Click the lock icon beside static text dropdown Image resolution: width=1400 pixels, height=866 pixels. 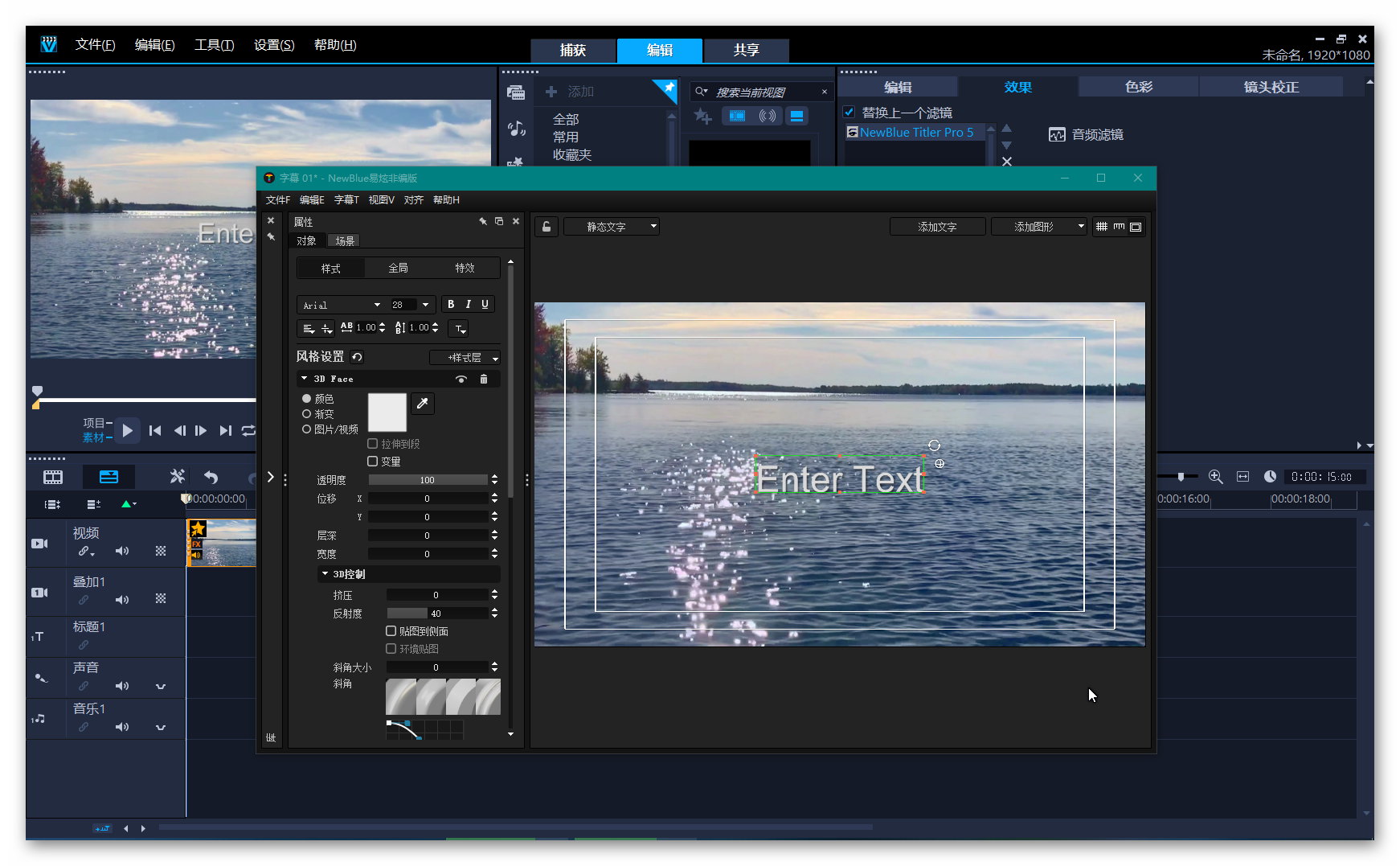(x=546, y=227)
